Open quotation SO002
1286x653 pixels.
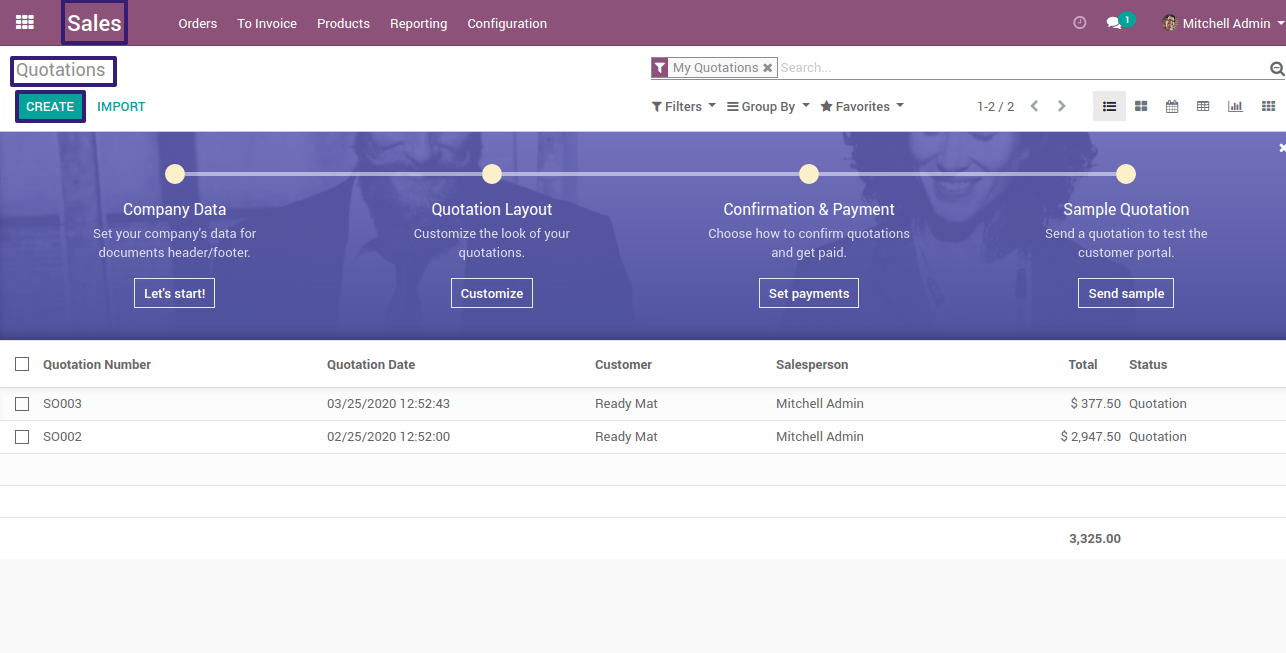(62, 437)
